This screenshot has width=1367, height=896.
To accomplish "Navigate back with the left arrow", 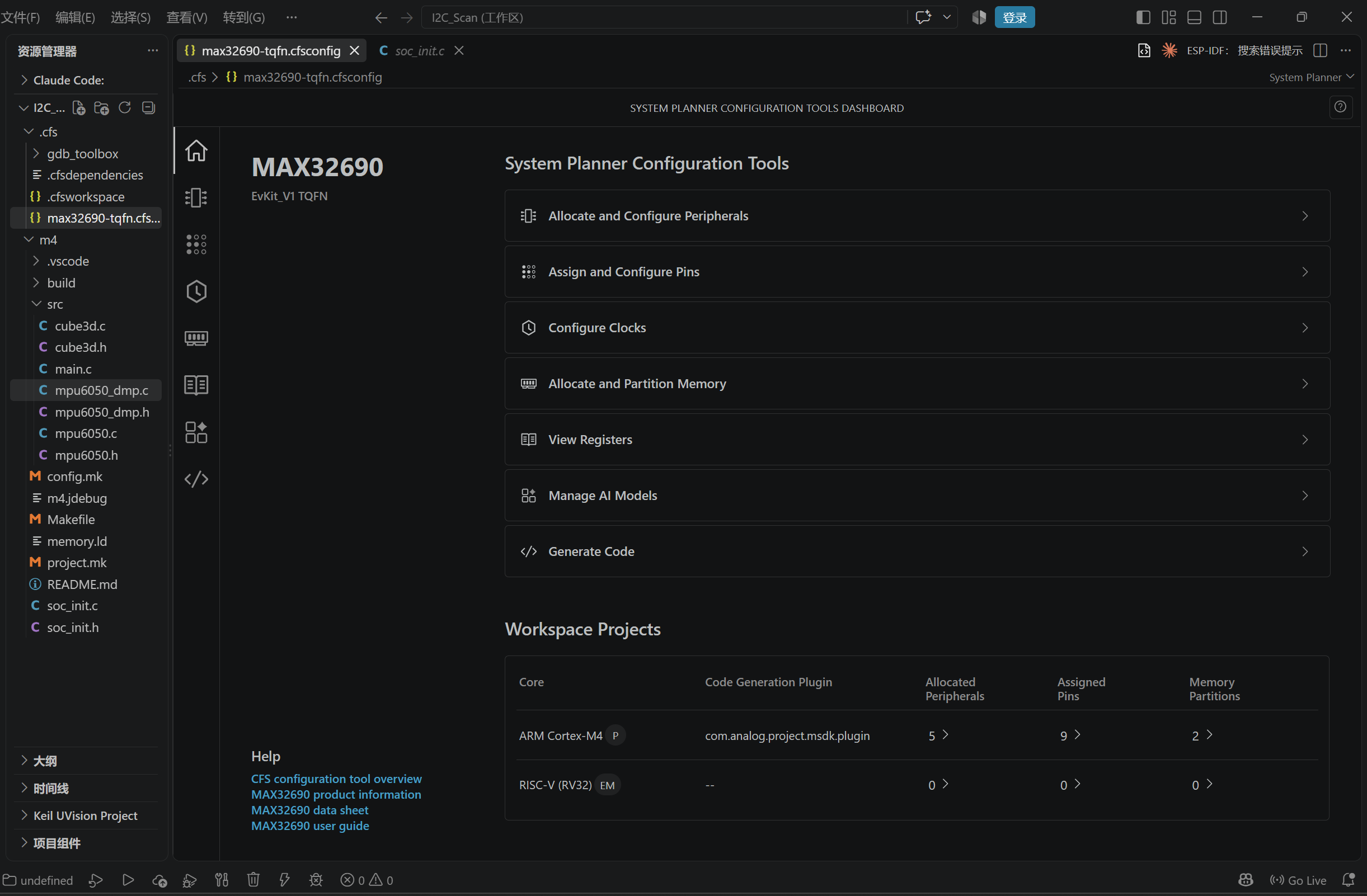I will coord(381,17).
